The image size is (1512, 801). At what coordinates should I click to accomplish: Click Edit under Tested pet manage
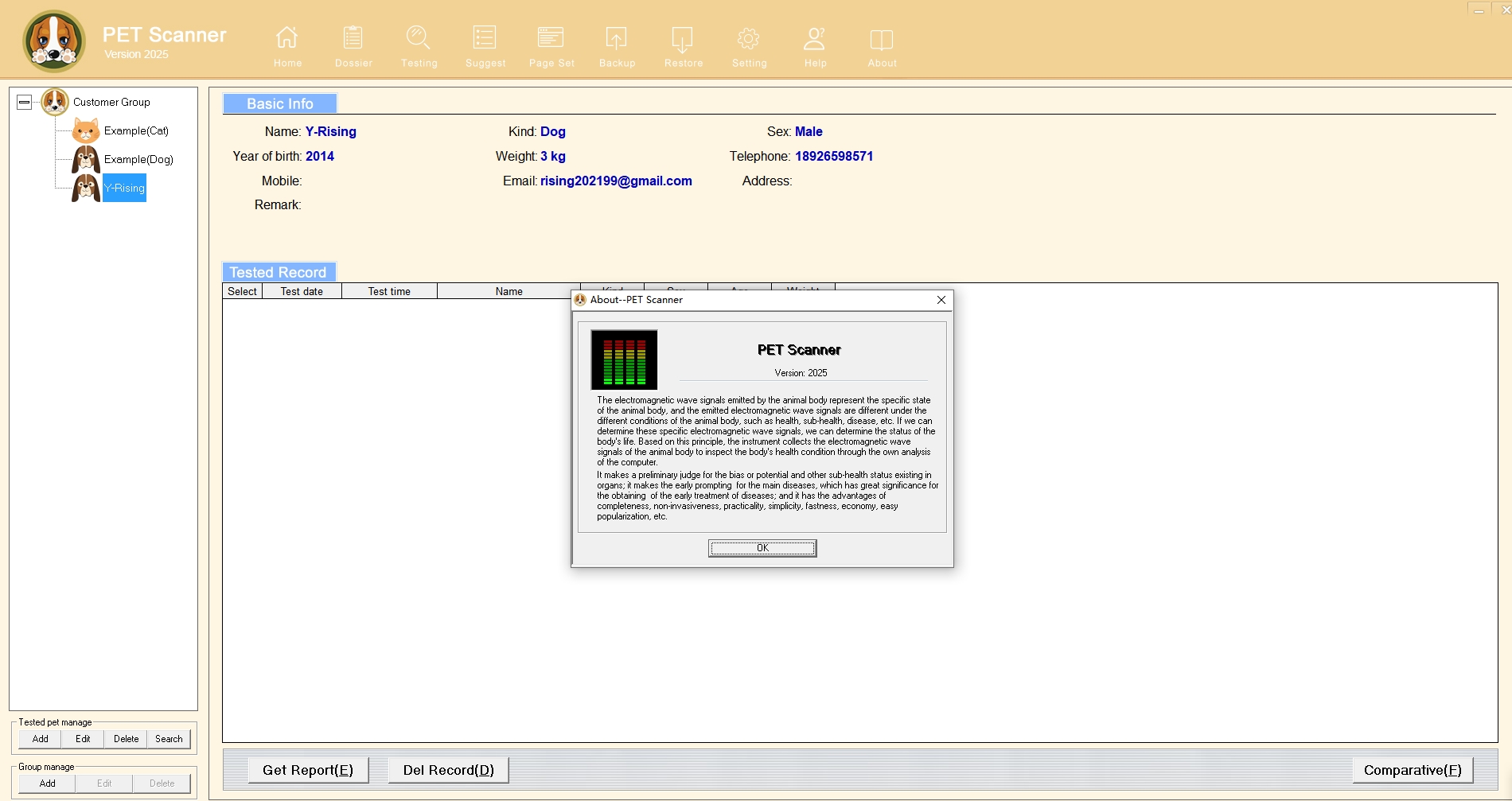tap(83, 739)
